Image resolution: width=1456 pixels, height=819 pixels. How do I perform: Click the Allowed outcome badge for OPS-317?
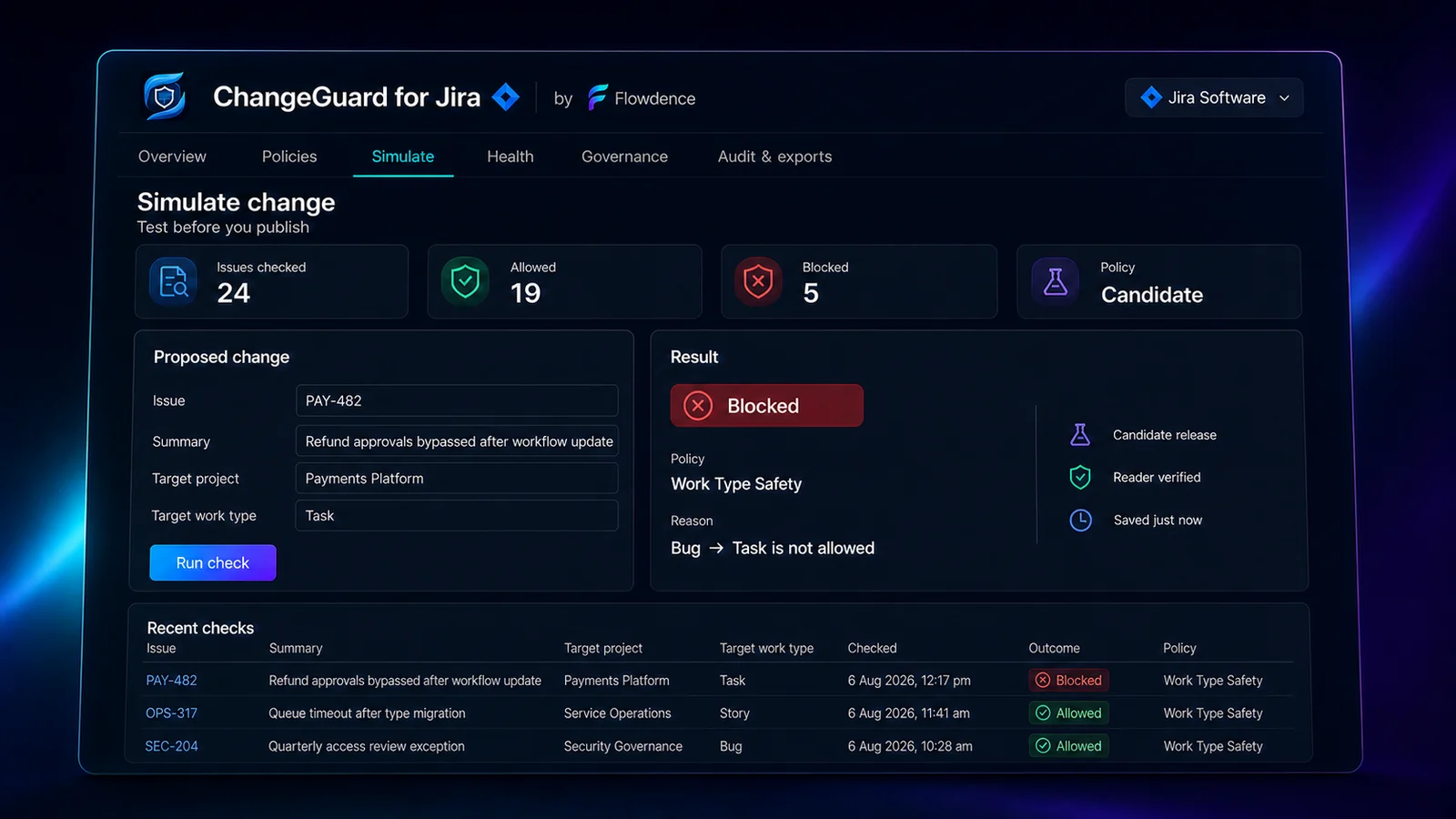pyautogui.click(x=1068, y=713)
